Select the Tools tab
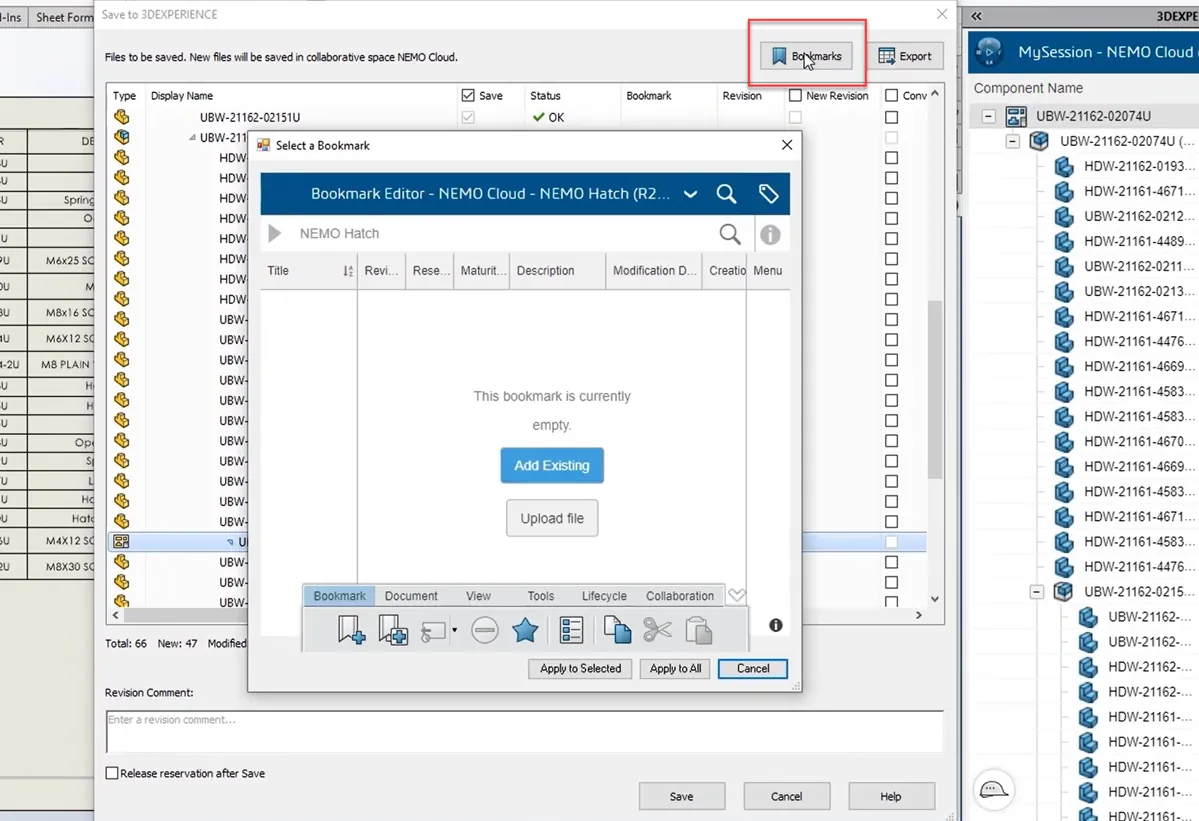 coord(541,595)
